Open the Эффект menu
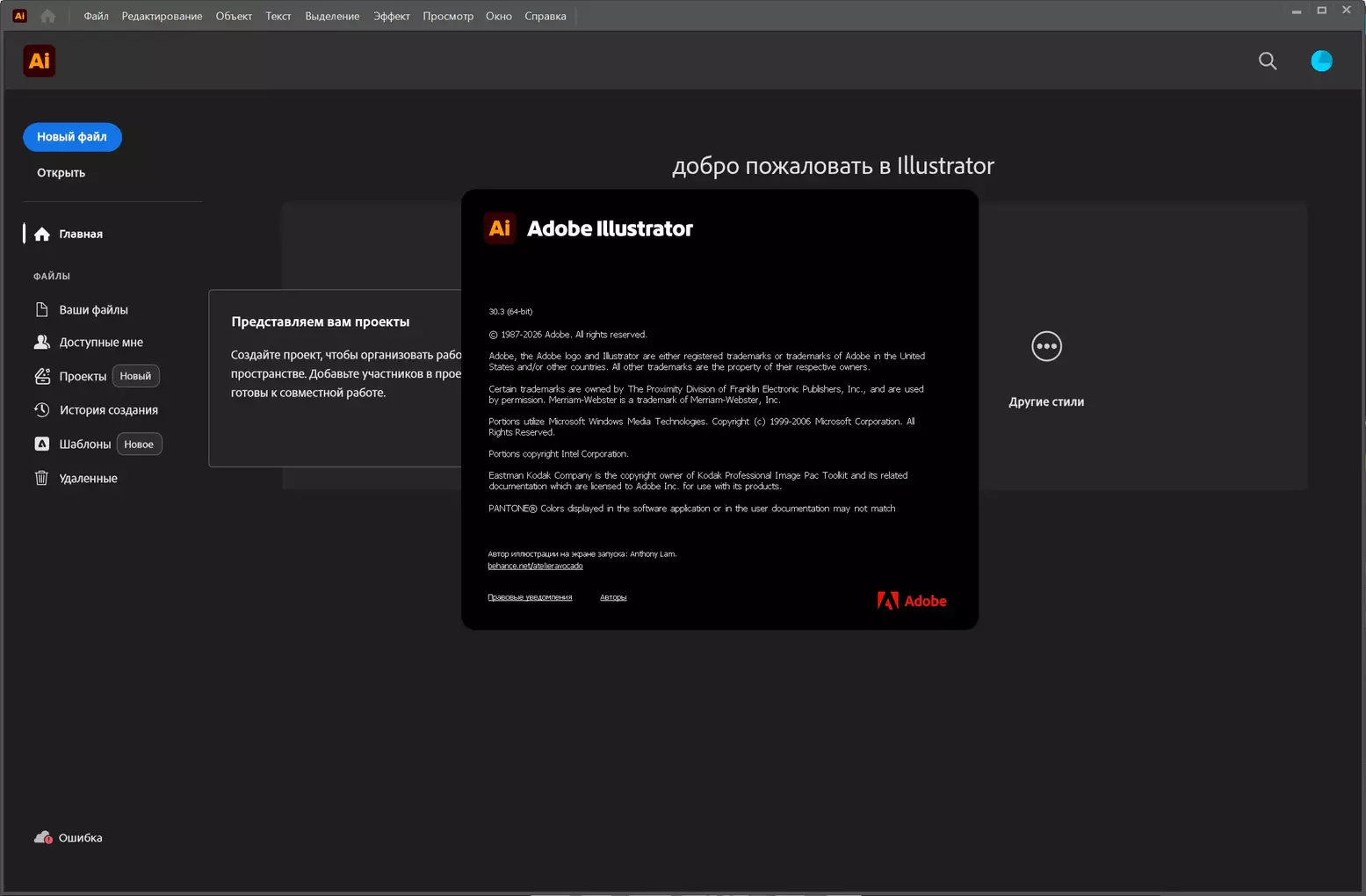This screenshot has height=896, width=1366. 391,16
